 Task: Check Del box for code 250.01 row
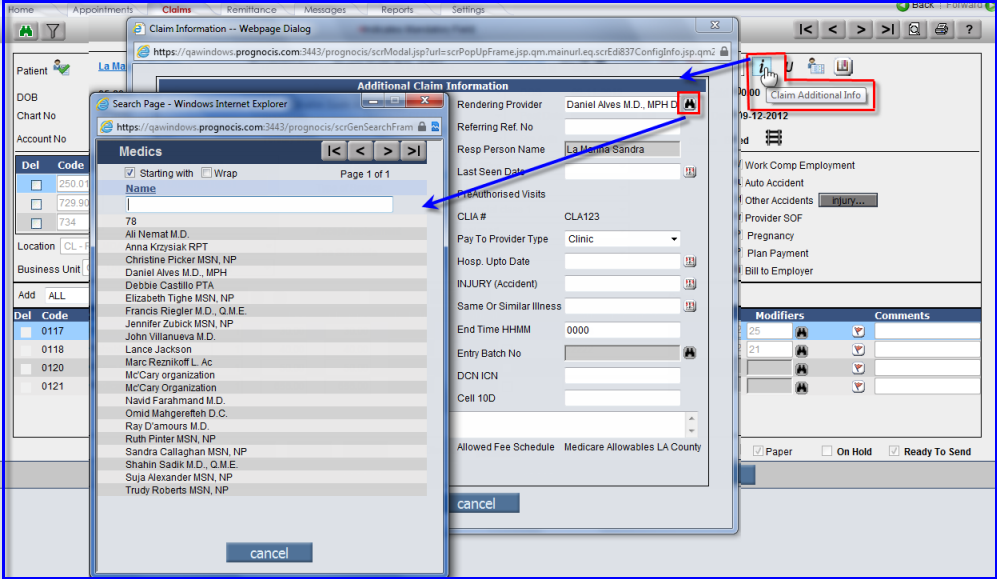pos(36,185)
